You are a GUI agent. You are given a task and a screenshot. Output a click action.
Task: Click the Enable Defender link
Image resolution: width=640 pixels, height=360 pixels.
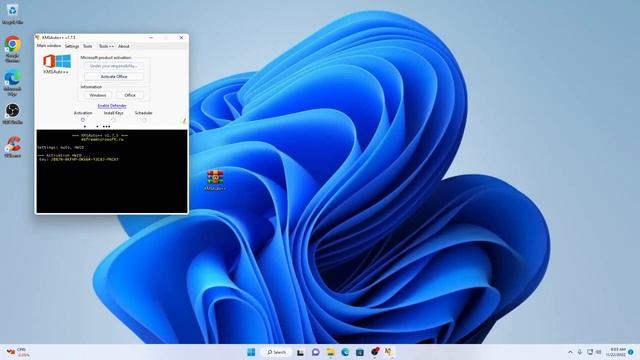point(112,106)
